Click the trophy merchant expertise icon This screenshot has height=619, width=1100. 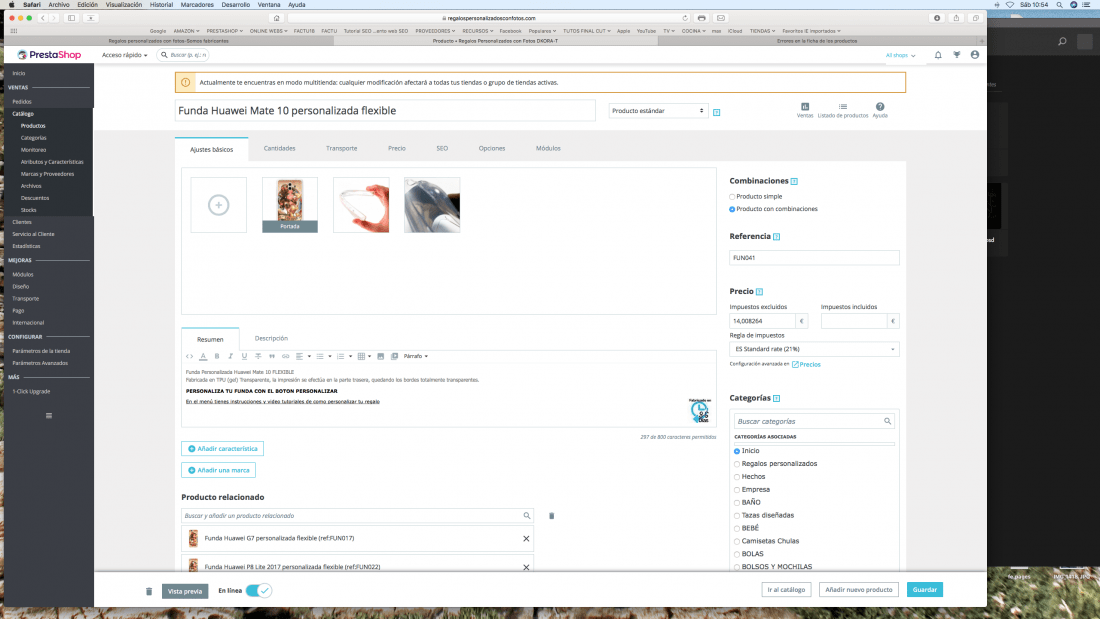coord(956,55)
